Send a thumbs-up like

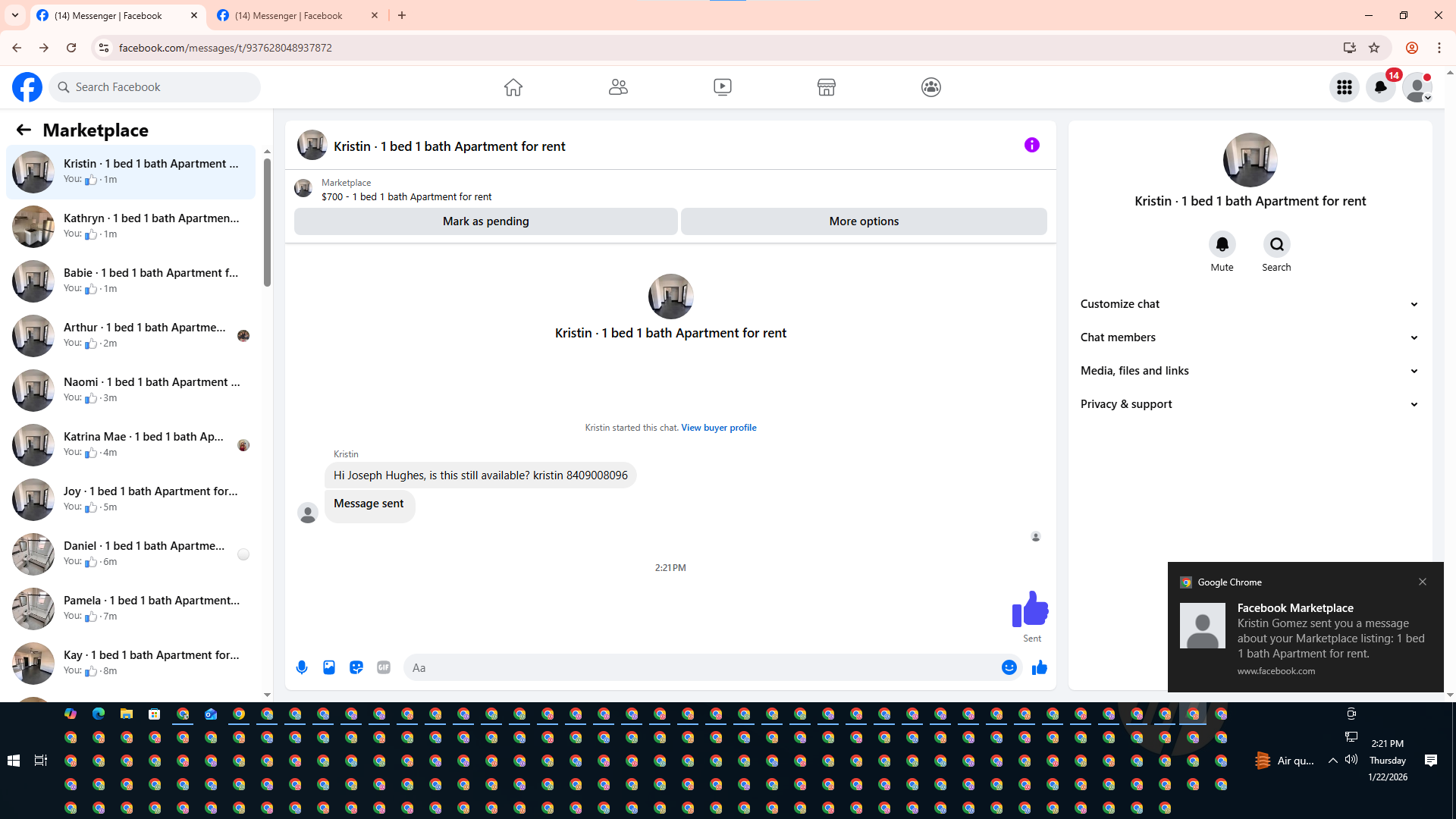click(x=1040, y=667)
